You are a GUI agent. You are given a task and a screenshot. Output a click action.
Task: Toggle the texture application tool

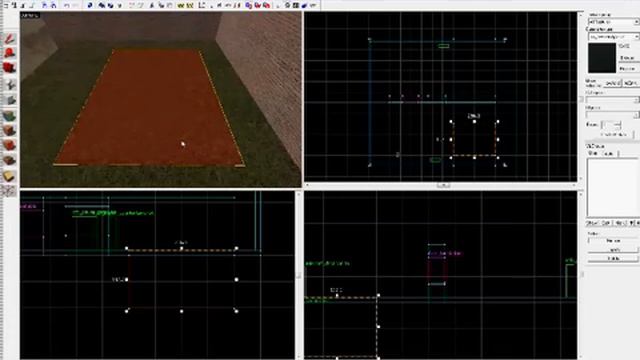9,116
